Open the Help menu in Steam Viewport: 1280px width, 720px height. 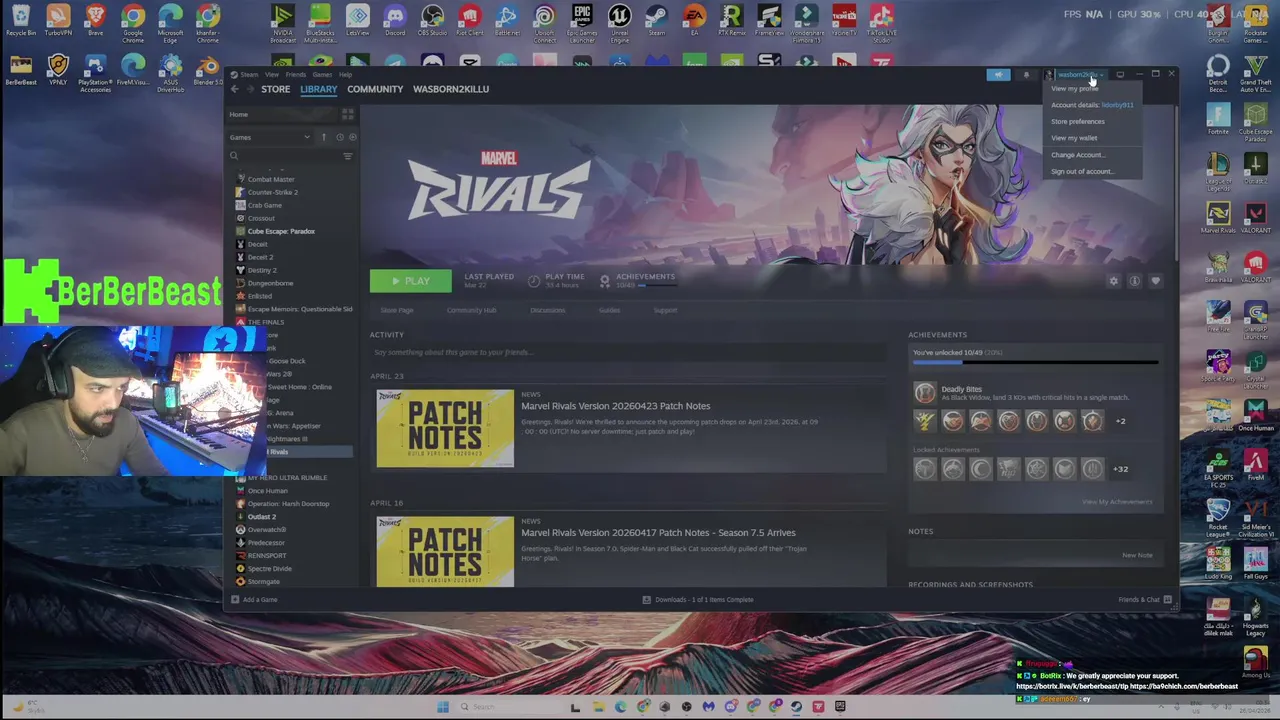tap(345, 75)
